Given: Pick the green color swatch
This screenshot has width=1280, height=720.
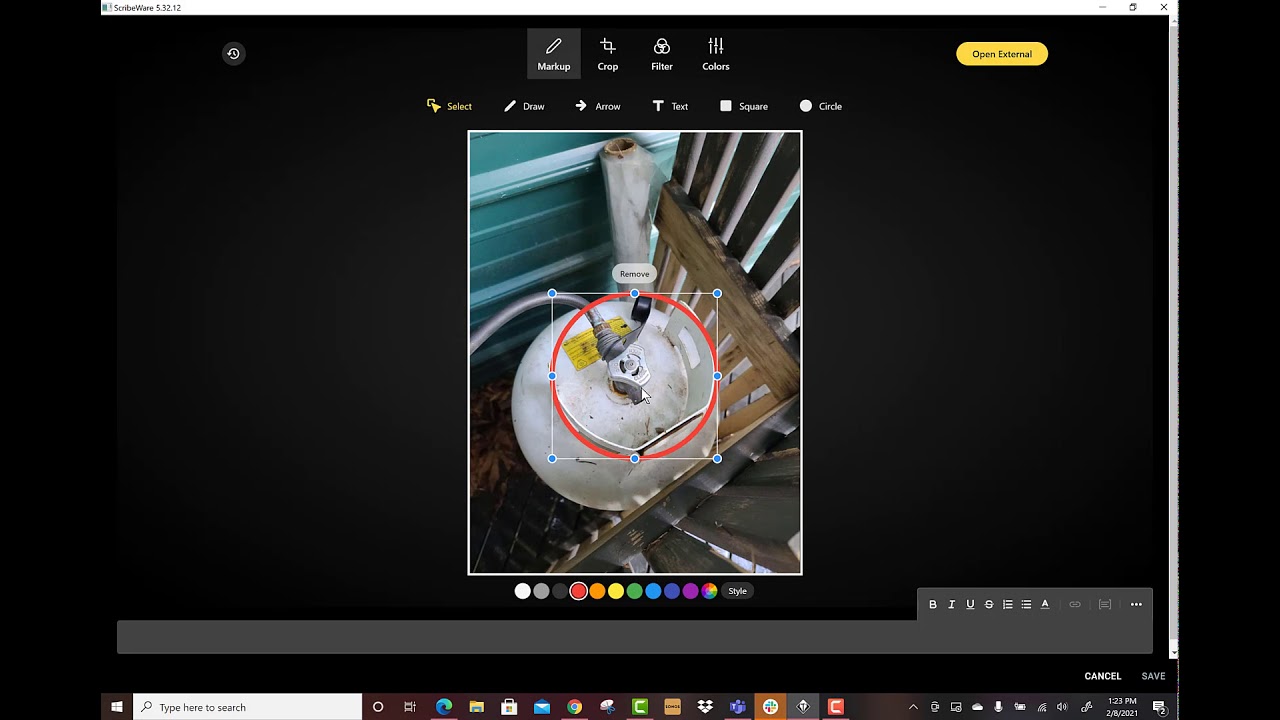Looking at the screenshot, I should pyautogui.click(x=634, y=591).
